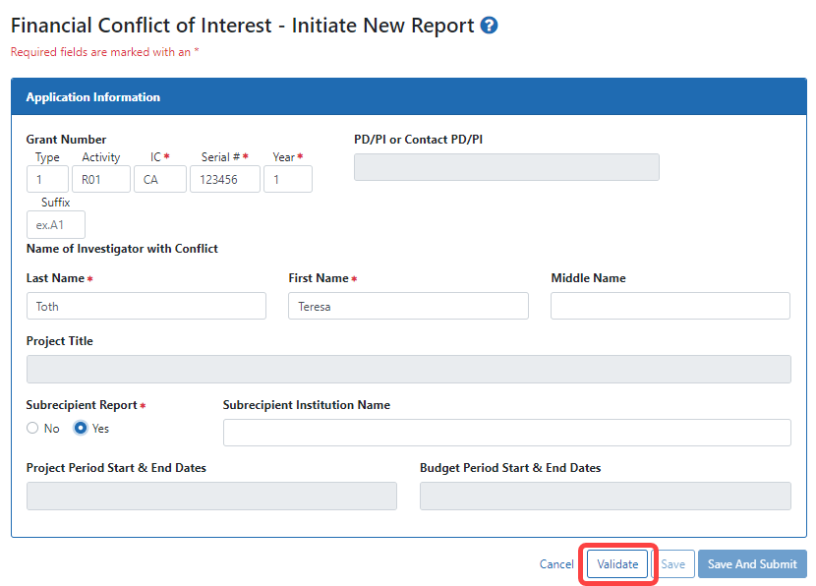This screenshot has height=586, width=816.
Task: Click the grant Type field
Action: point(47,179)
